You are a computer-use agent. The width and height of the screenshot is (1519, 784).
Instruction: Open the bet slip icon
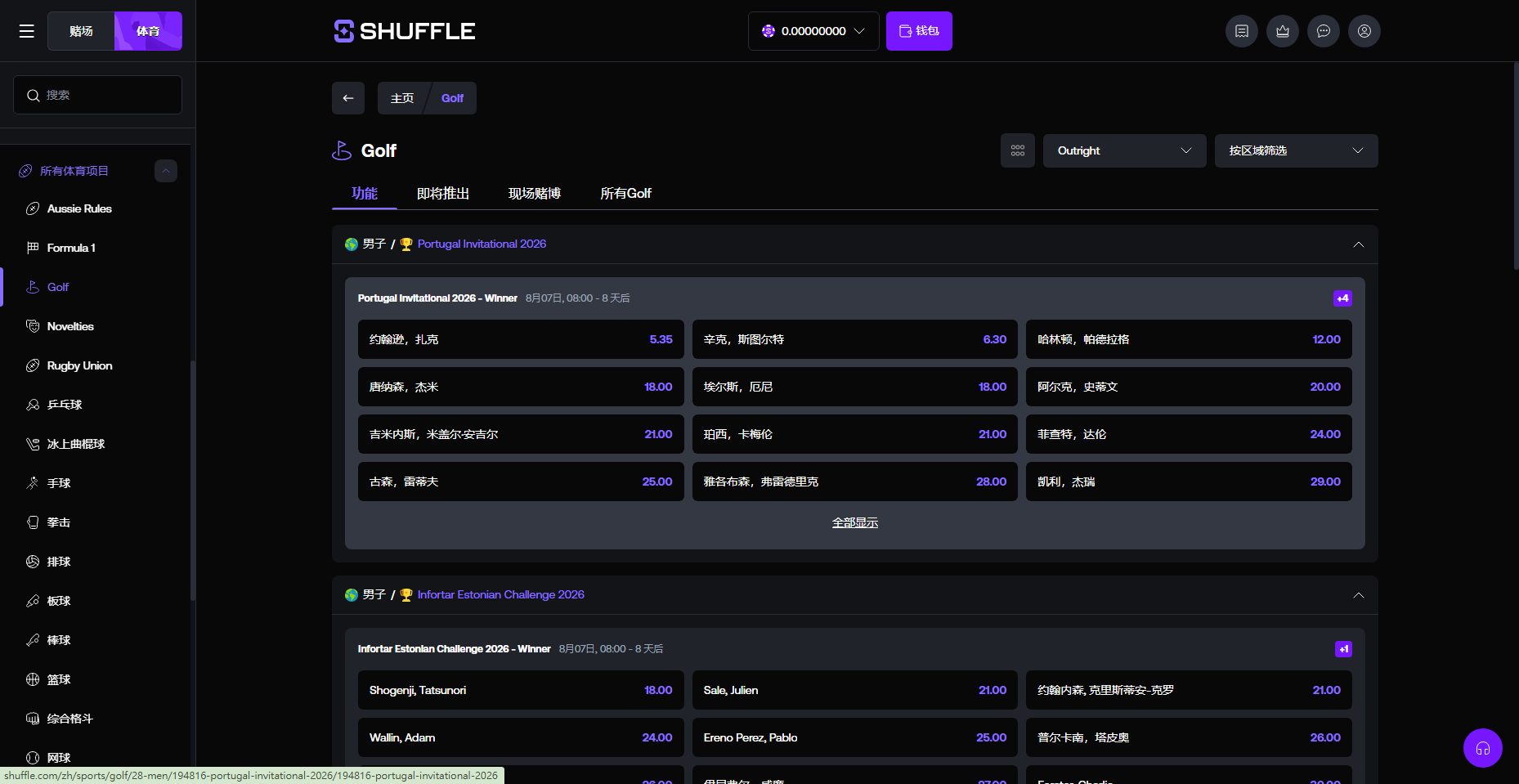pyautogui.click(x=1242, y=31)
